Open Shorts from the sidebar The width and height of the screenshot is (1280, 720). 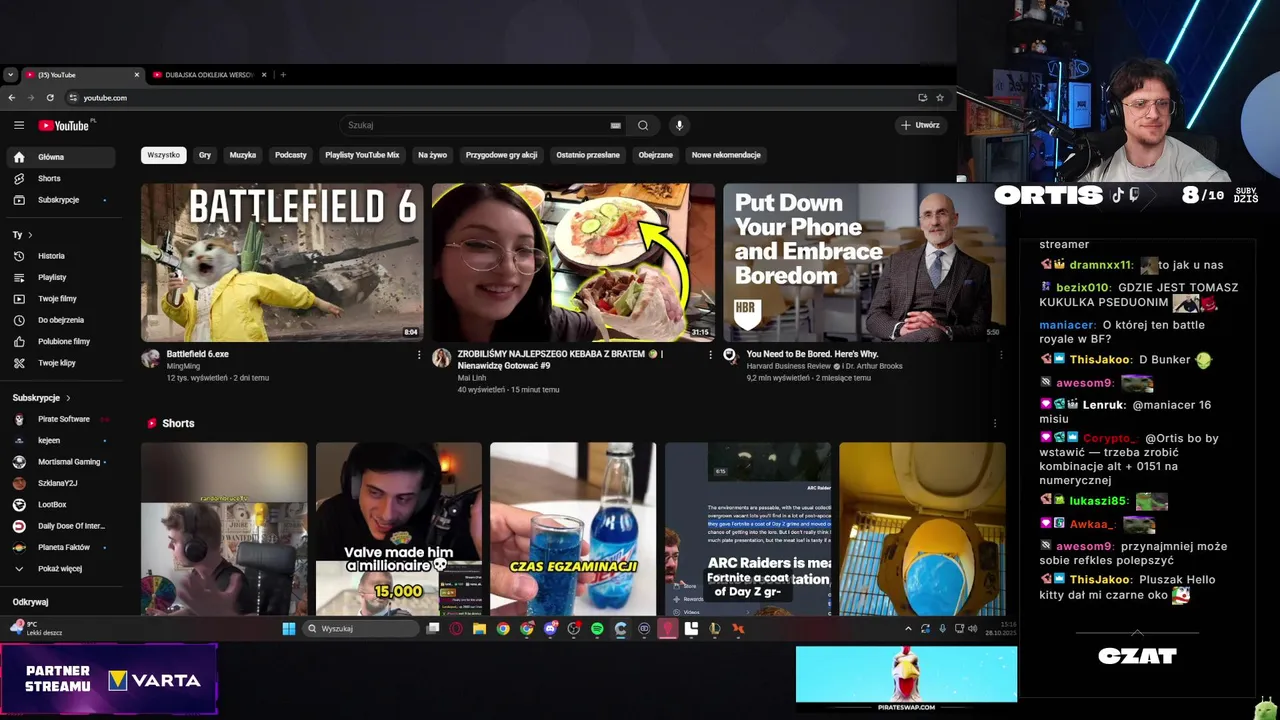60,178
